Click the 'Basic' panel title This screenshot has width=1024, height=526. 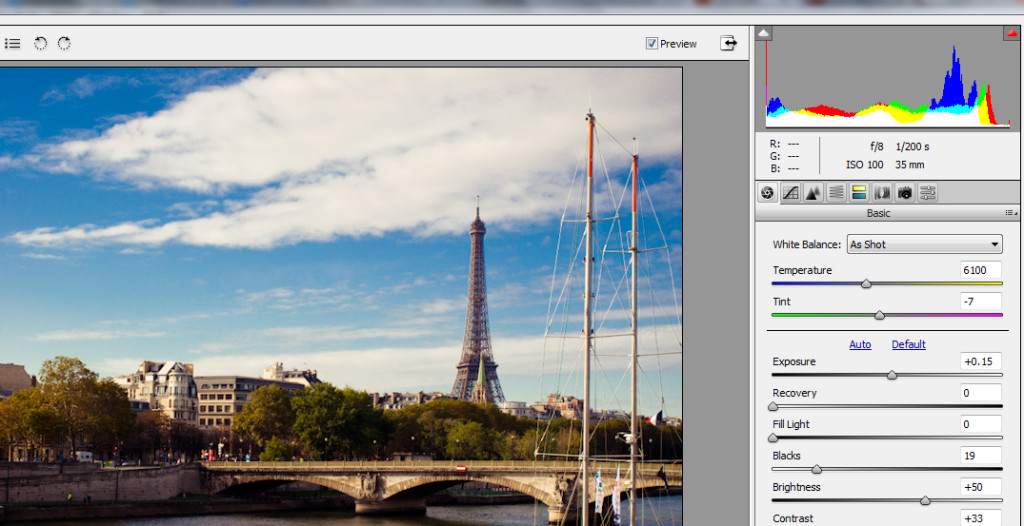878,213
